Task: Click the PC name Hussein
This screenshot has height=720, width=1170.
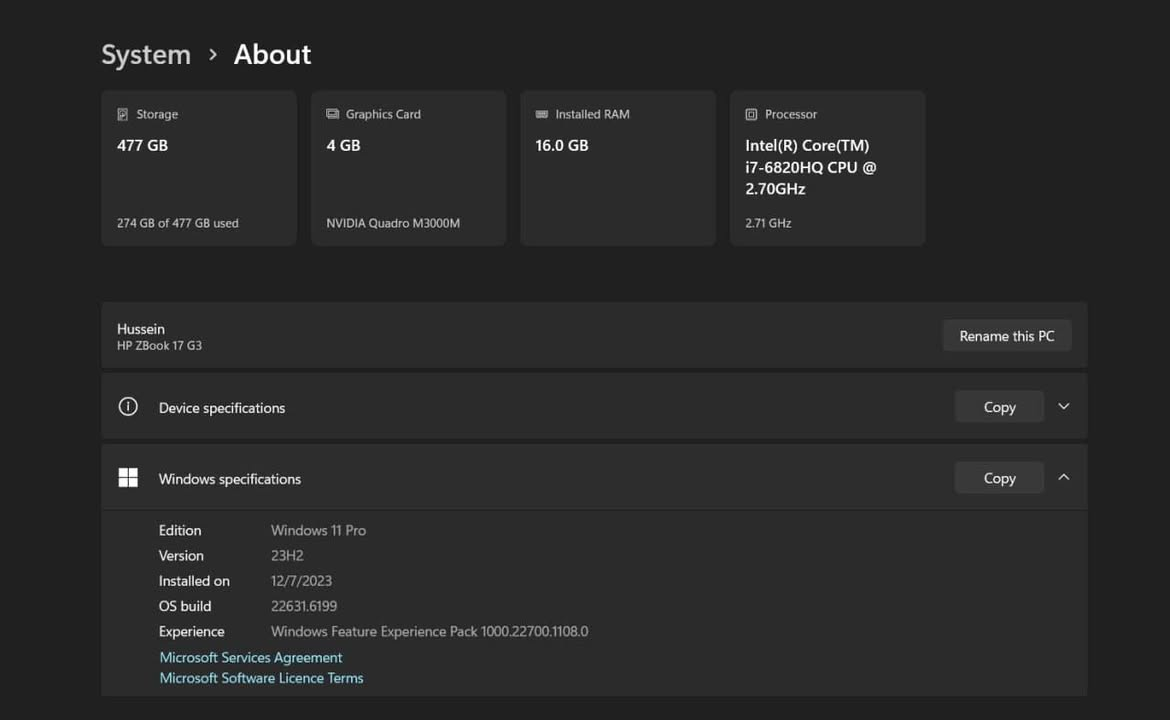Action: point(141,329)
